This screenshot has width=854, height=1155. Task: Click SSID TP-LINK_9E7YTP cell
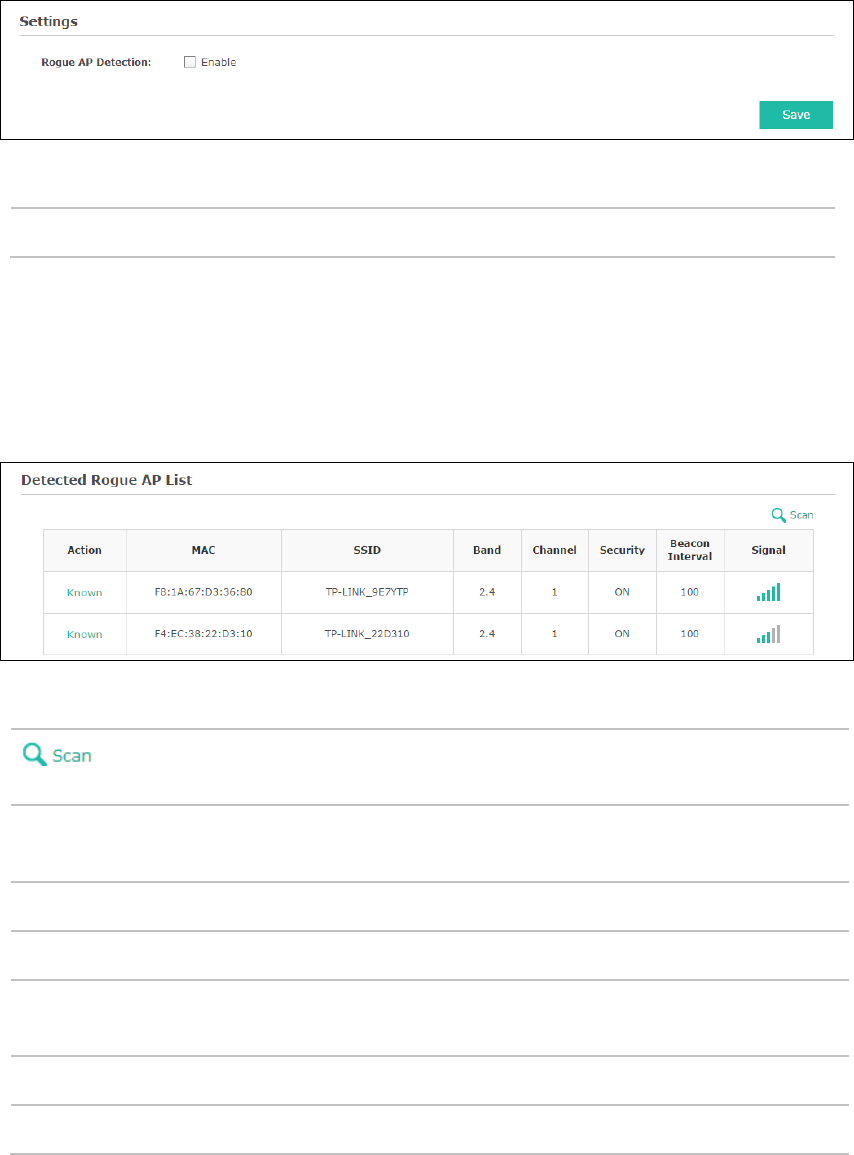tap(367, 592)
